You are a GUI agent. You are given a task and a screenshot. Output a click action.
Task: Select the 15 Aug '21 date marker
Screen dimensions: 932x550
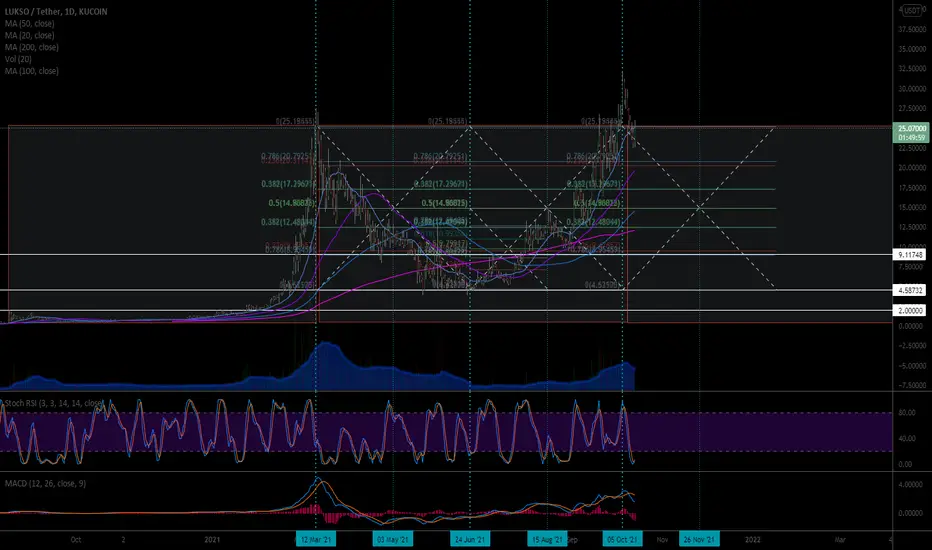(547, 539)
